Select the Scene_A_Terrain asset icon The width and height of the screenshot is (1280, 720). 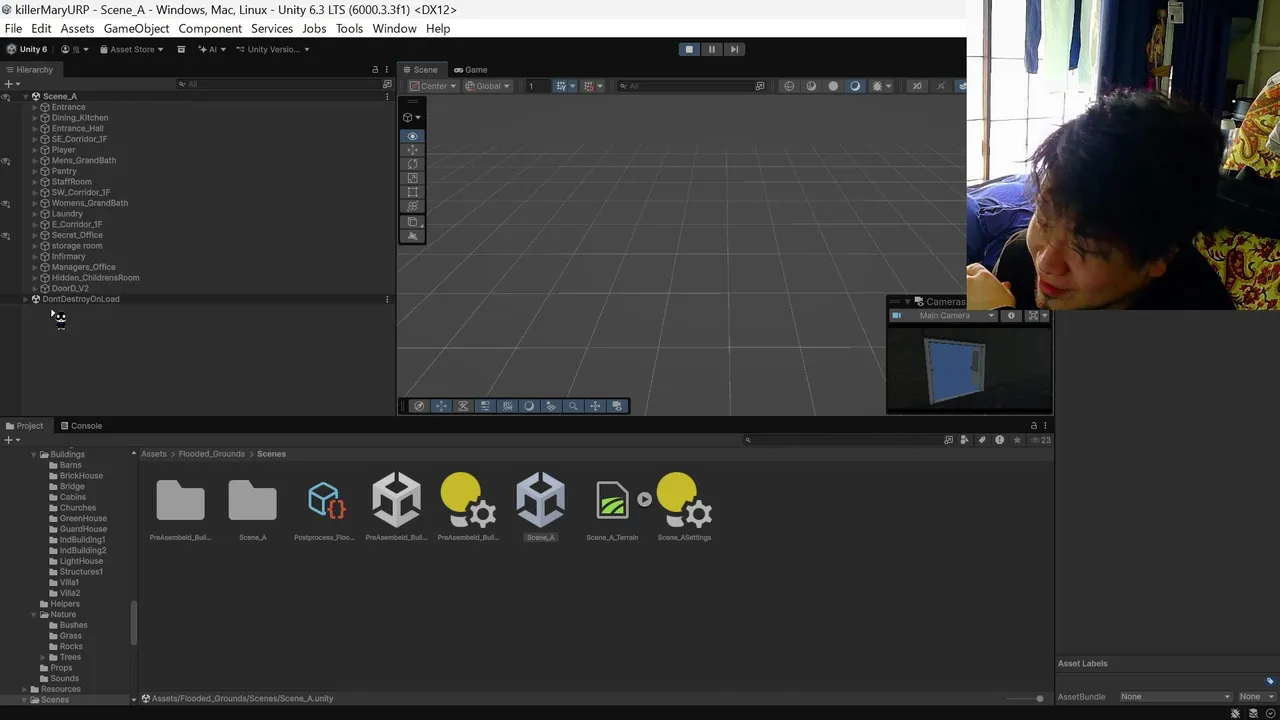(x=612, y=500)
